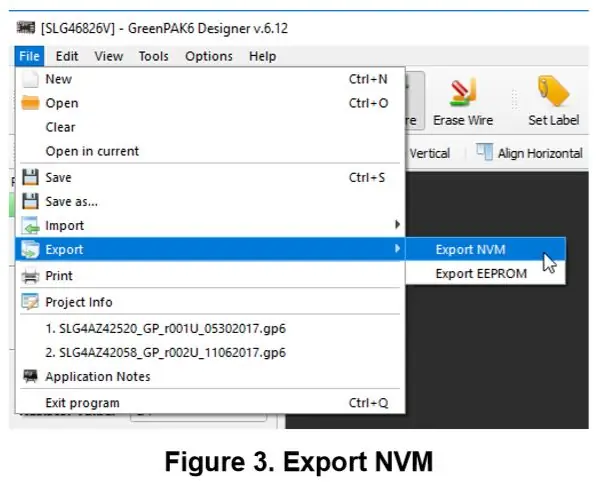
Task: Open Application Notes
Action: click(210, 376)
